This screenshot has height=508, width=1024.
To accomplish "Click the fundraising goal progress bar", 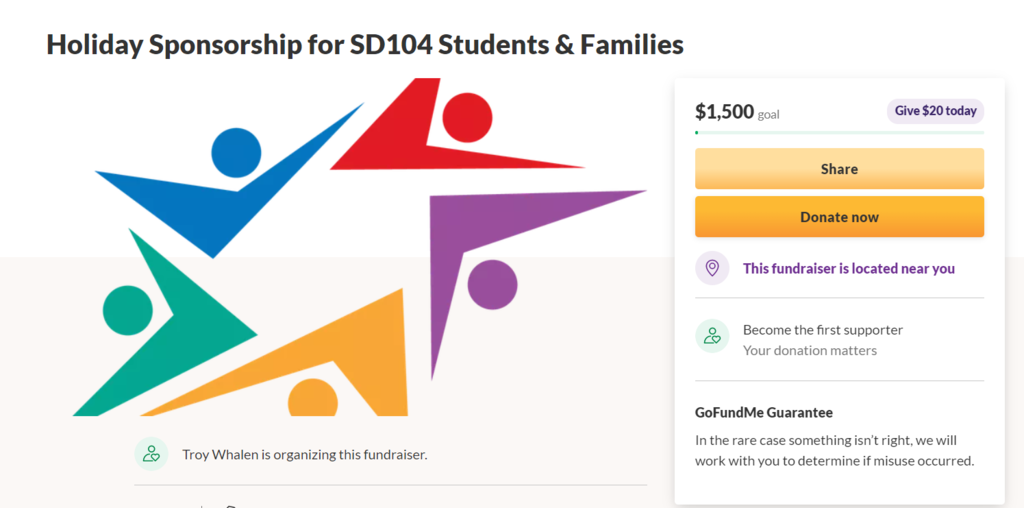I will [x=839, y=133].
